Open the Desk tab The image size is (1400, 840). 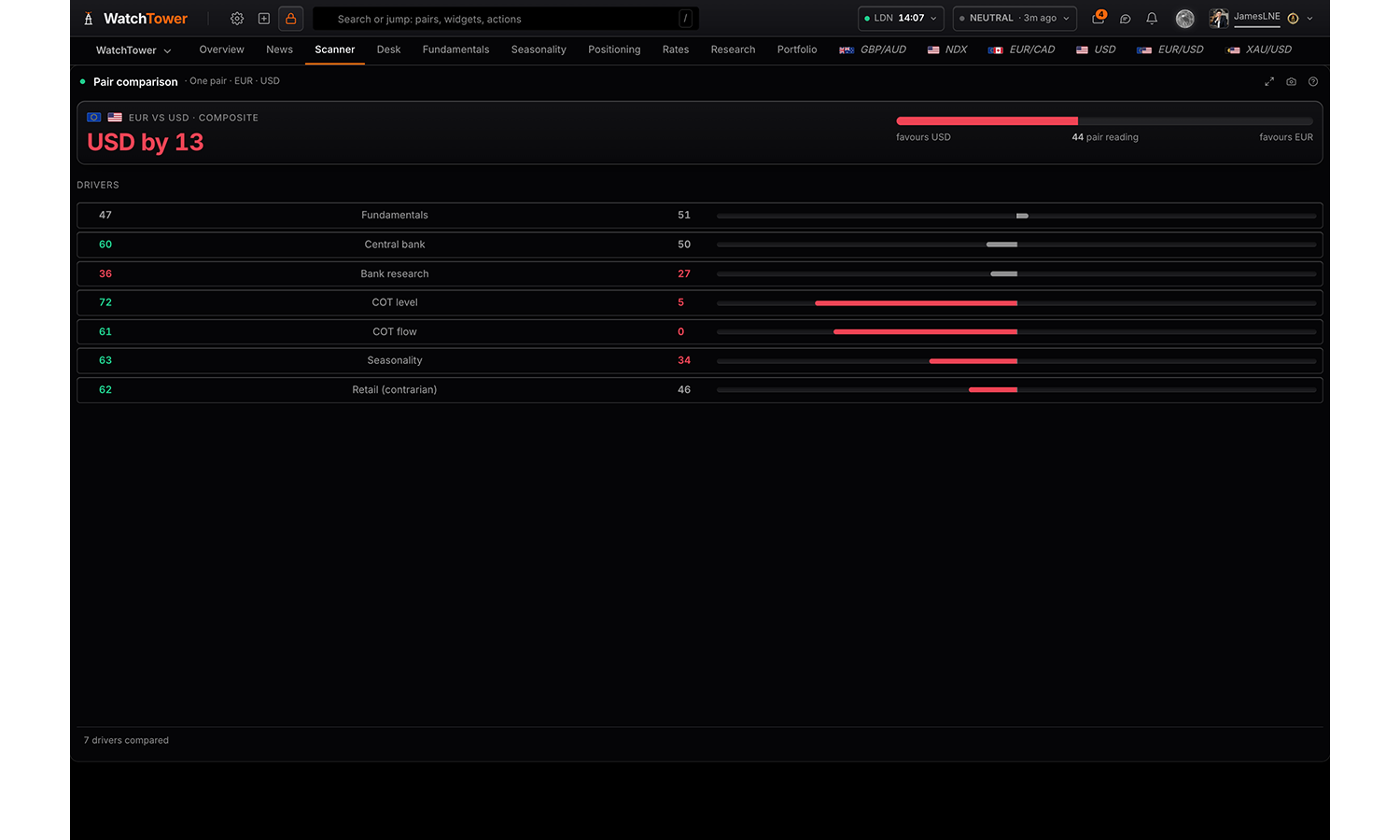(x=388, y=49)
